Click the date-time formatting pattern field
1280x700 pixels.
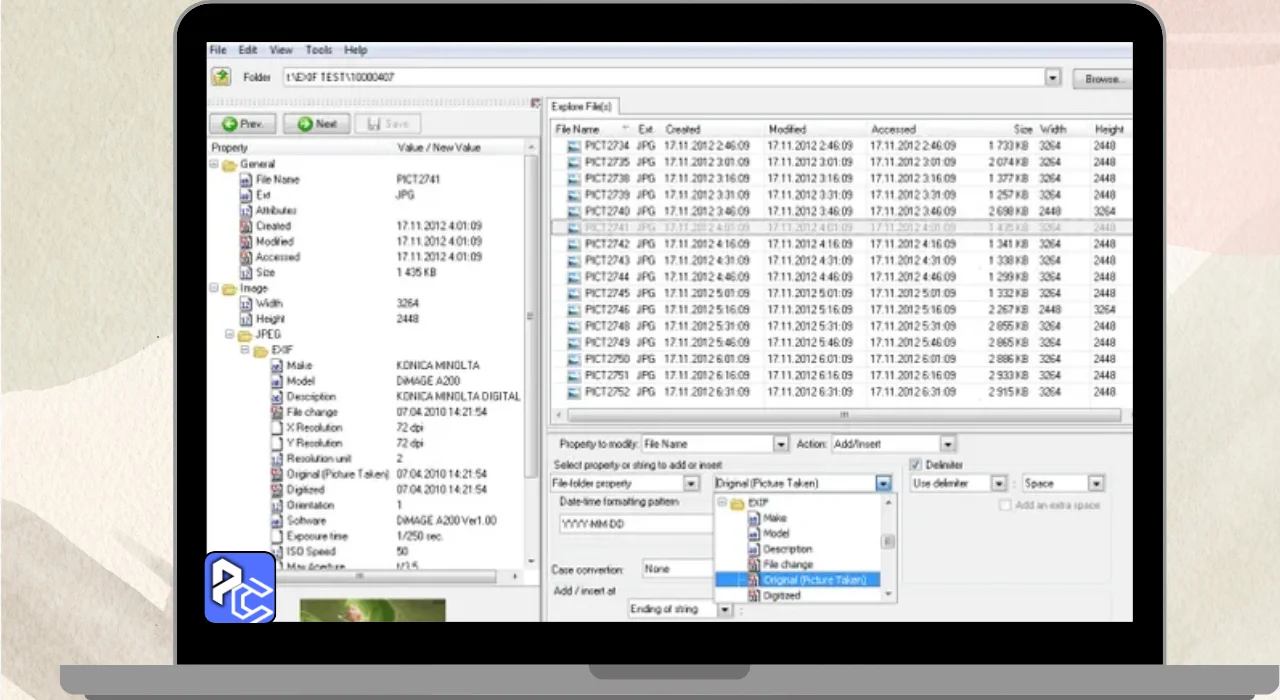coord(632,524)
